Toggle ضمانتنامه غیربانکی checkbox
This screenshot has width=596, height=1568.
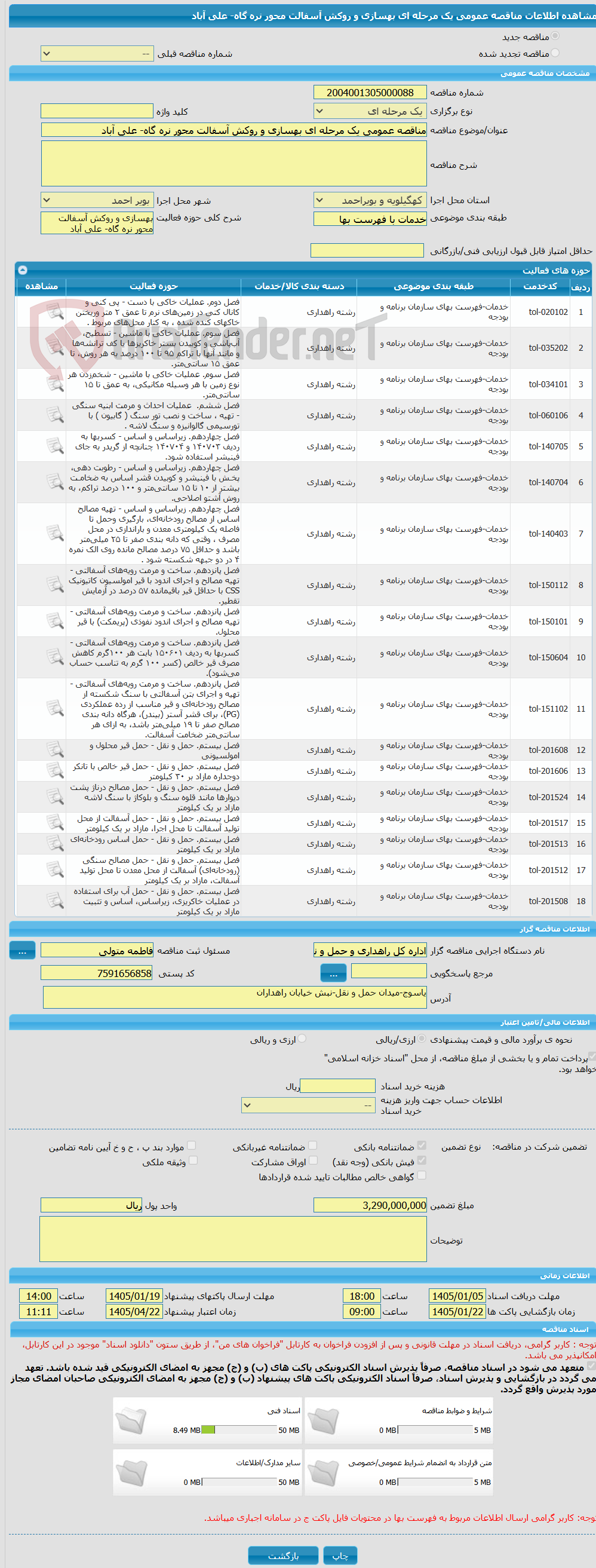click(313, 1145)
